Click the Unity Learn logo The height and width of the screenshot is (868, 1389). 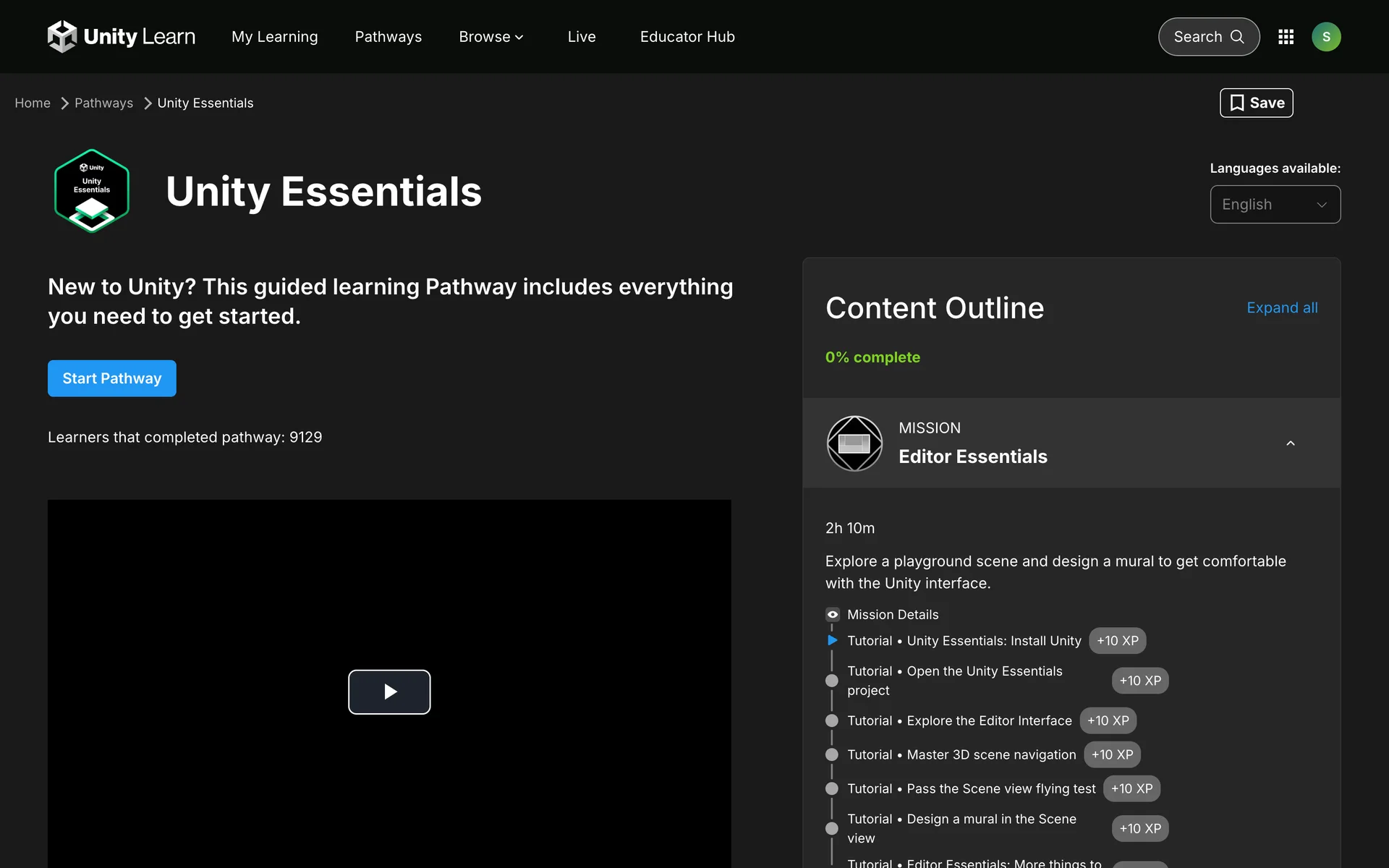coord(122,37)
